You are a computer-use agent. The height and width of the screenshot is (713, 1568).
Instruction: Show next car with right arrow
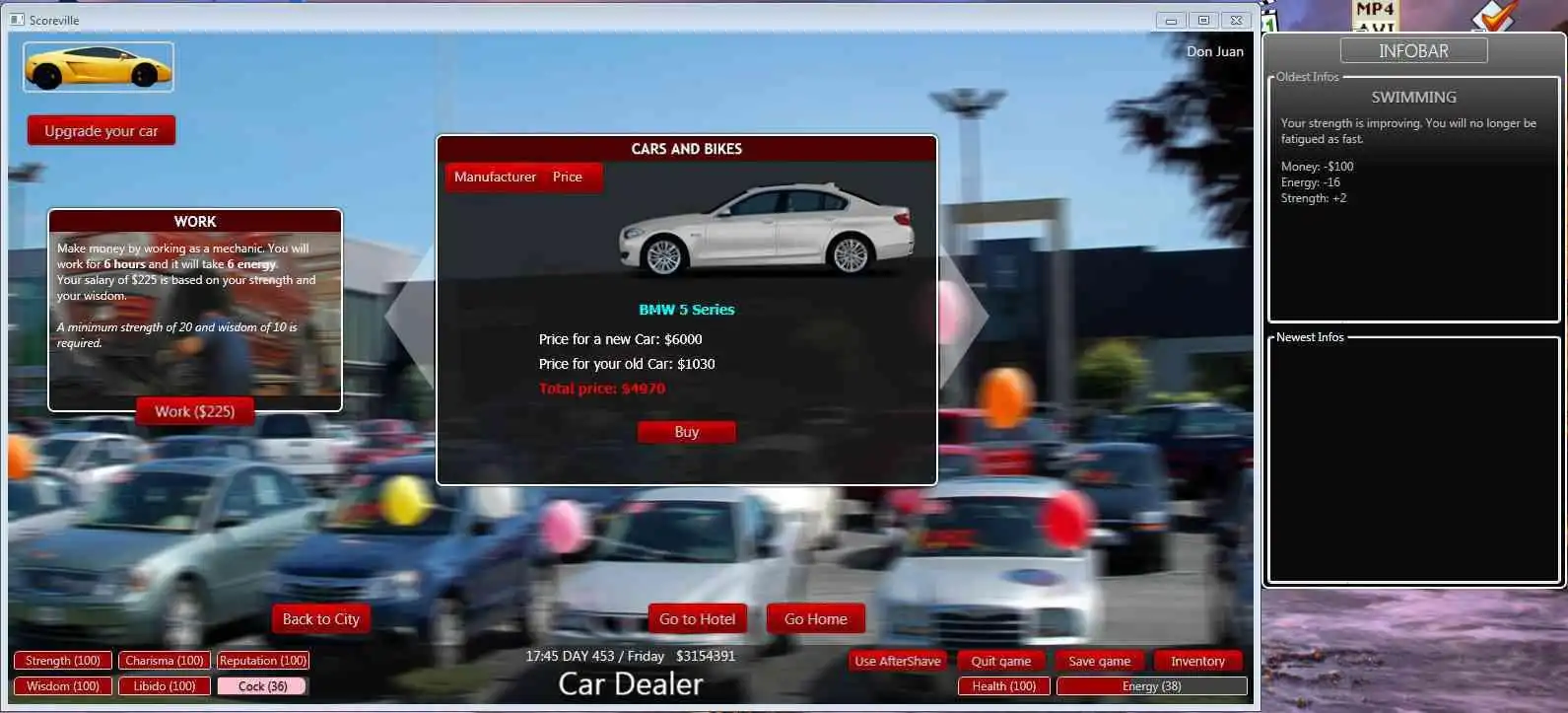pos(964,316)
